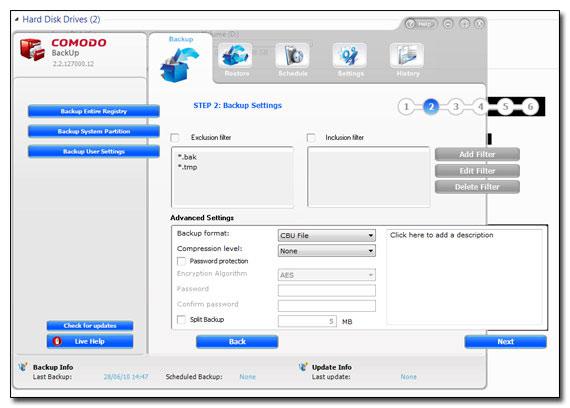Jump to wizard step 6 circle
This screenshot has height=408, width=570.
tap(530, 107)
